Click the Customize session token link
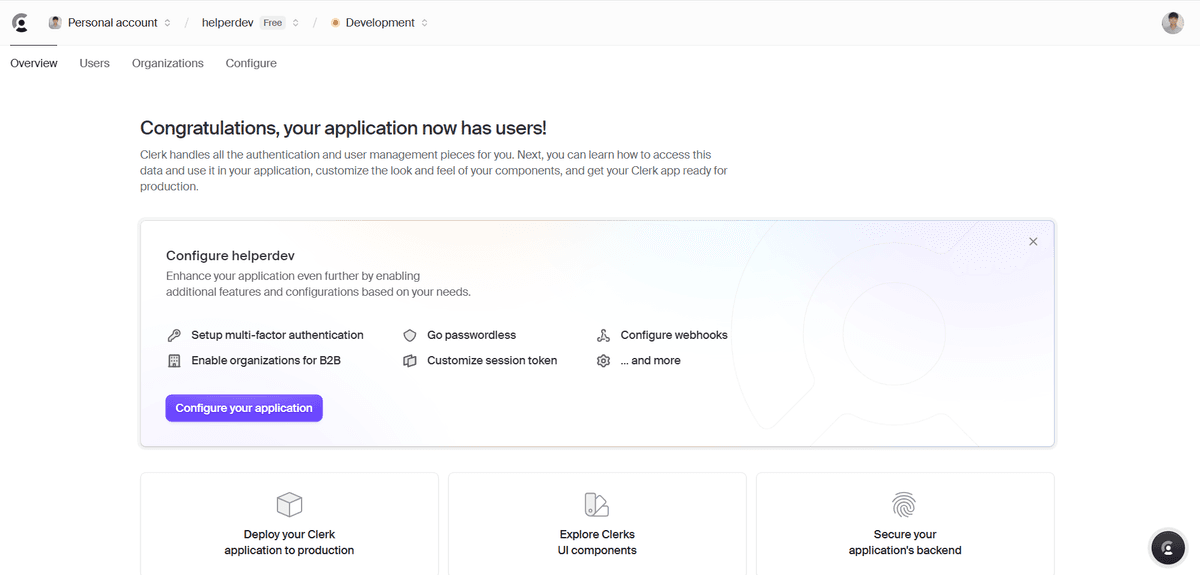The width and height of the screenshot is (1200, 575). point(491,360)
